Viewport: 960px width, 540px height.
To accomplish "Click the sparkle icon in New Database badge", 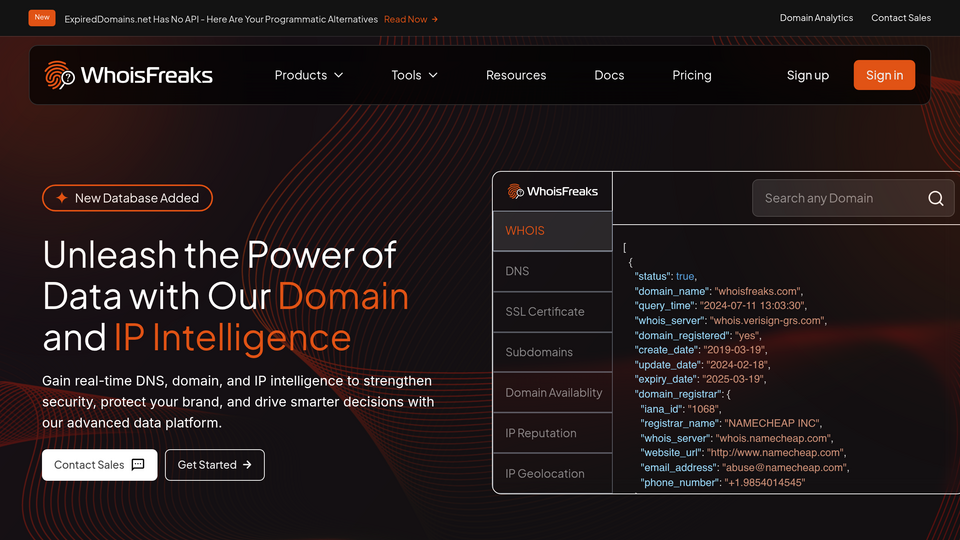I will coord(62,198).
